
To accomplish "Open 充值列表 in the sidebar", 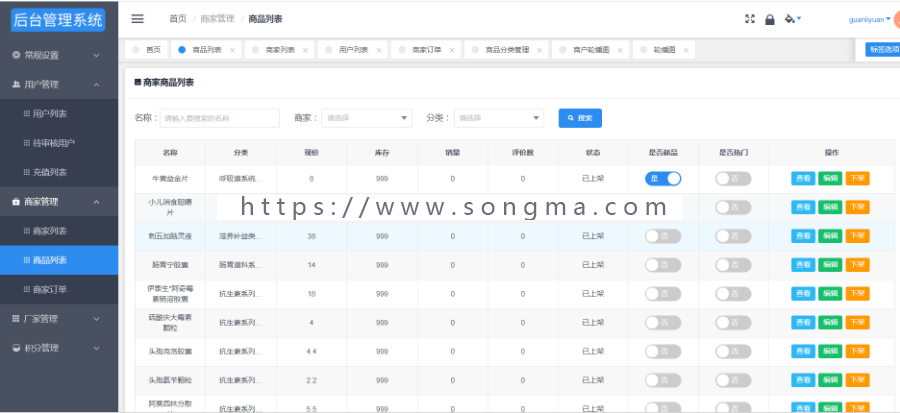I will click(x=59, y=173).
